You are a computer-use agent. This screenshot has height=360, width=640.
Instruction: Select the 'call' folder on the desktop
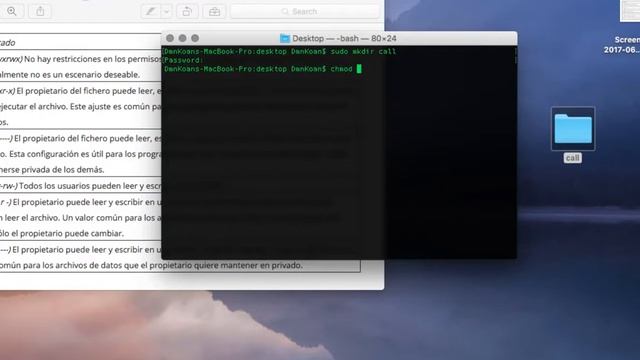coord(573,129)
